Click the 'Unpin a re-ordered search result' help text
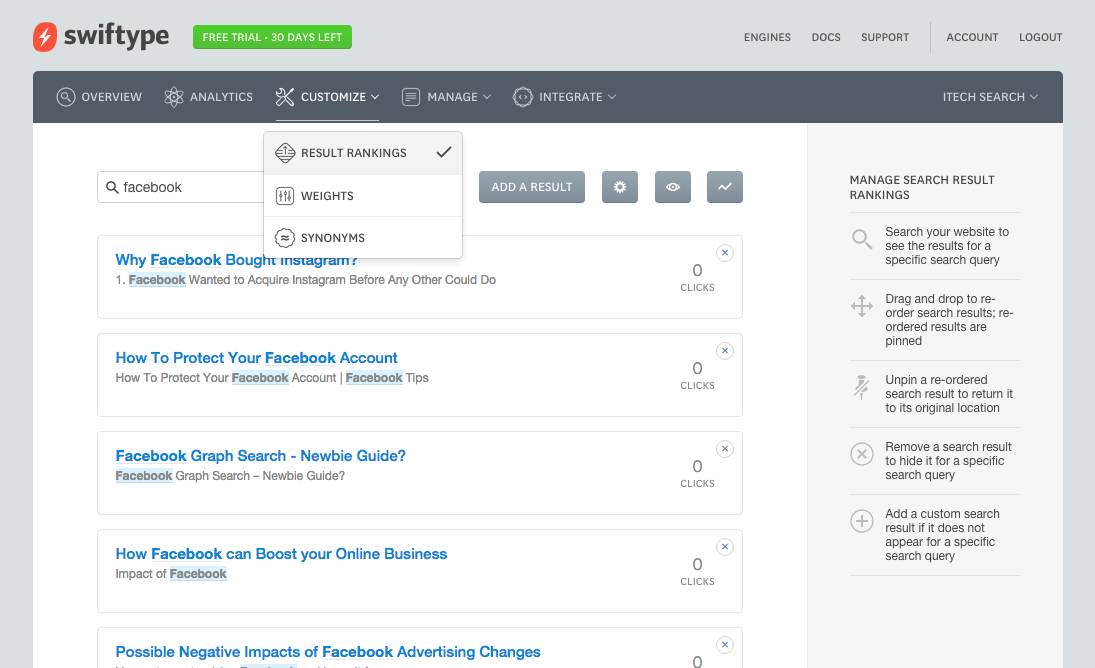The image size is (1095, 668). [x=949, y=394]
